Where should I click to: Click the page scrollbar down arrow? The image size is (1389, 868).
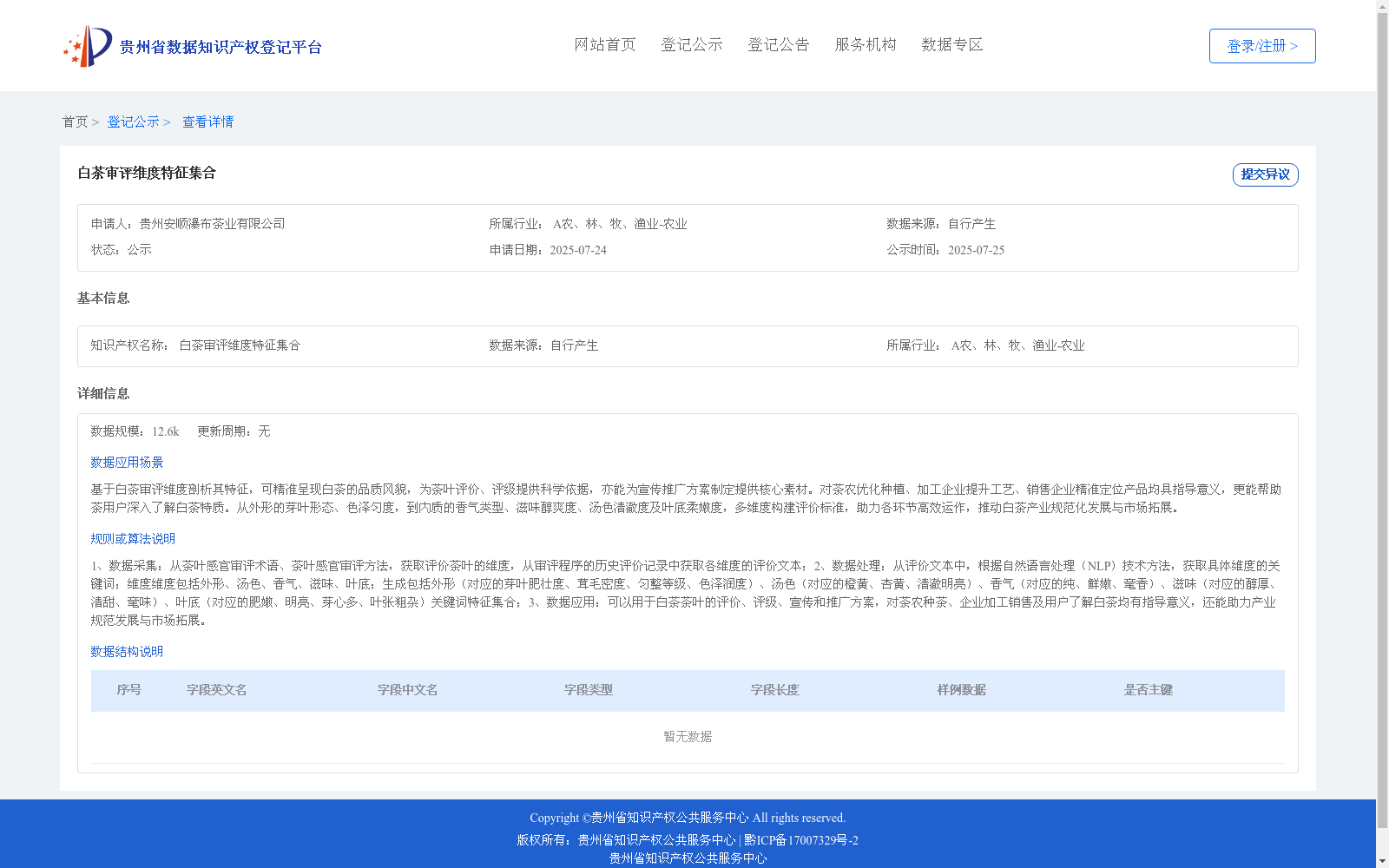coord(1382,861)
